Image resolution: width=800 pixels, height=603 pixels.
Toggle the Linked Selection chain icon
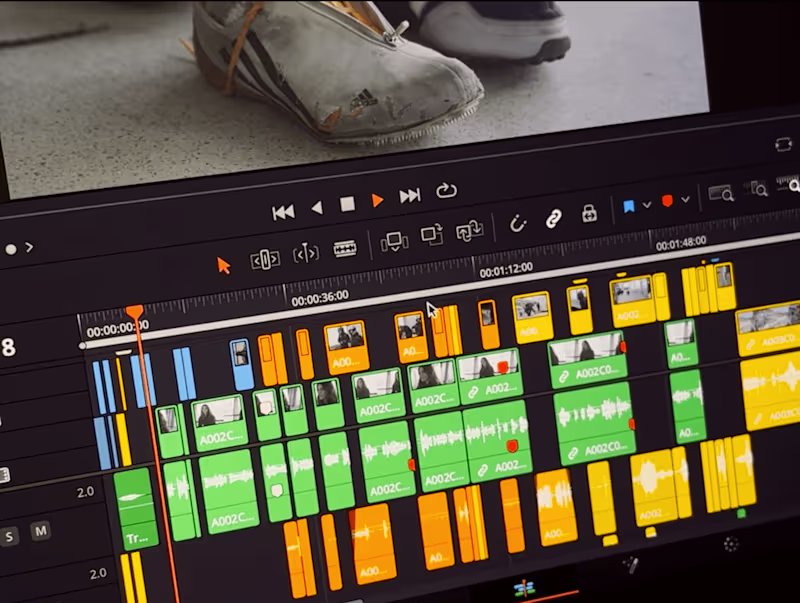pyautogui.click(x=554, y=218)
